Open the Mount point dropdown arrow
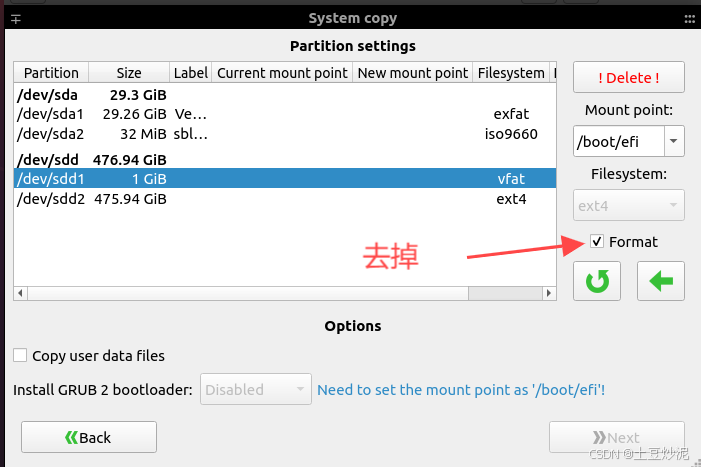 [674, 141]
